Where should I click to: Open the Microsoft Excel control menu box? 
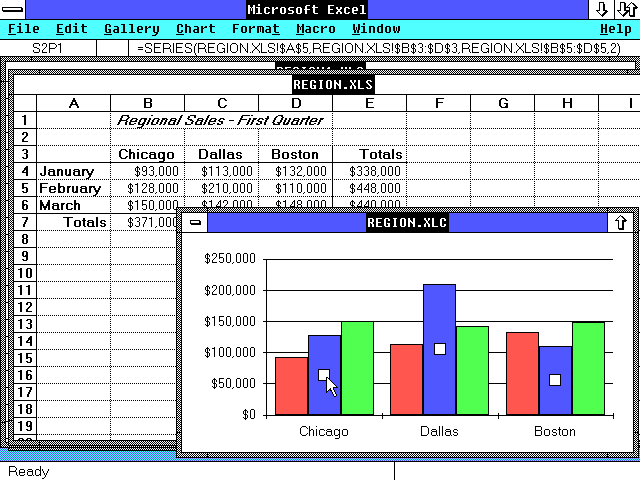pos(13,9)
